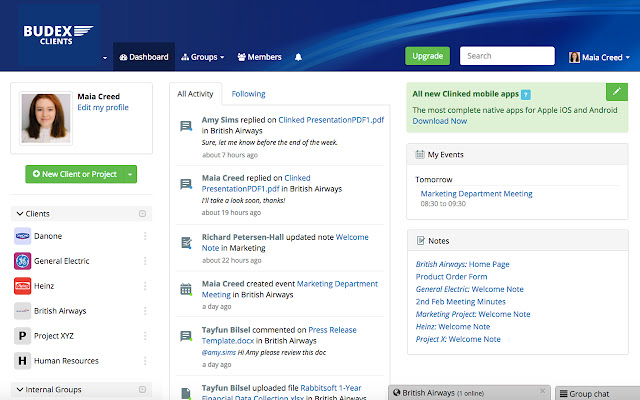Open Marketing Department Meeting event under Tomorrow

476,193
